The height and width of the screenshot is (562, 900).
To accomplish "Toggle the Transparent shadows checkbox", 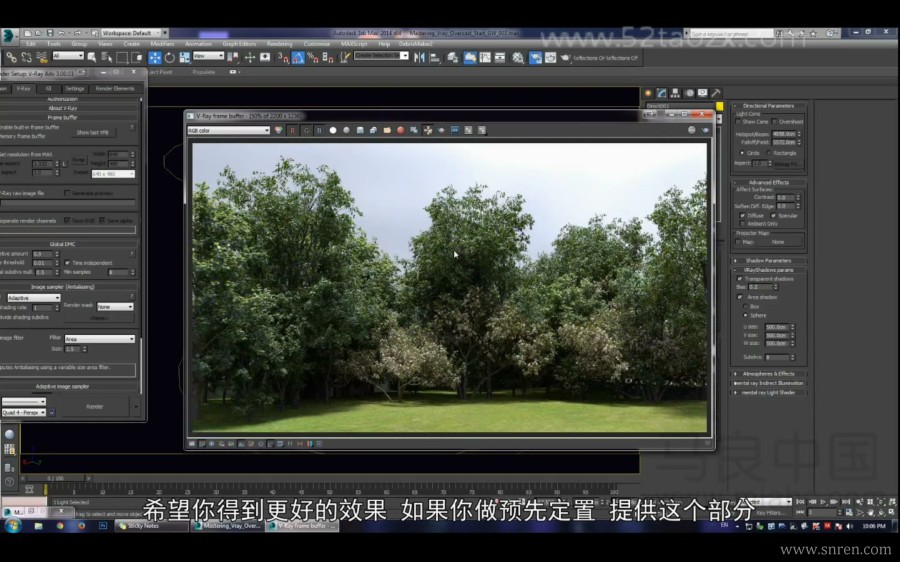I will 740,279.
